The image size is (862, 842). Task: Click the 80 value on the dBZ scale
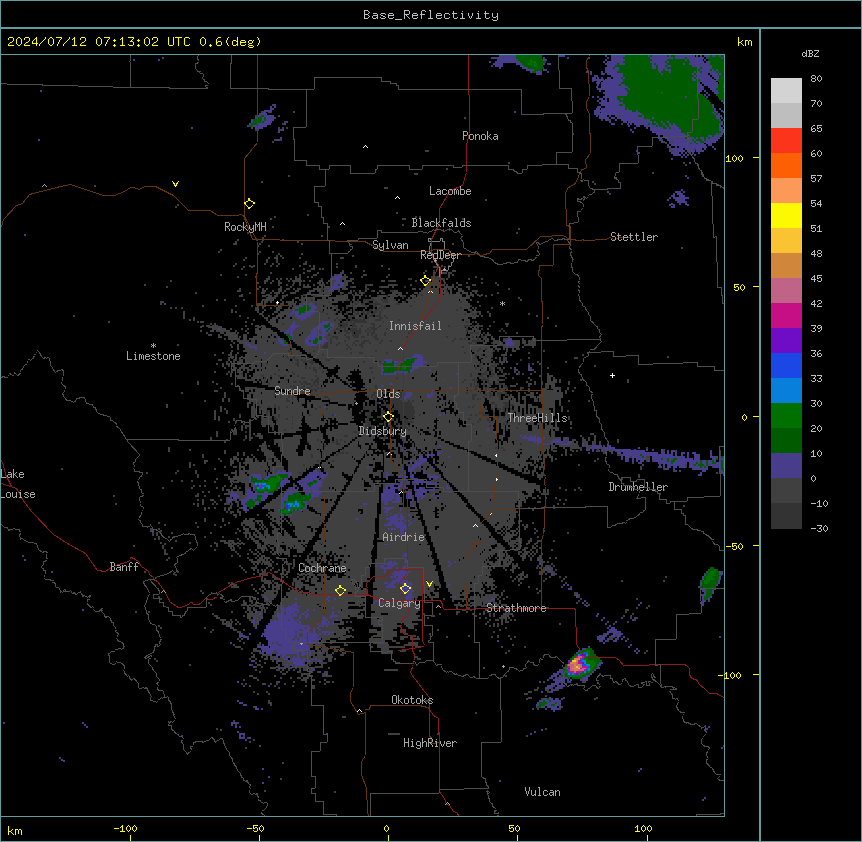coord(816,79)
